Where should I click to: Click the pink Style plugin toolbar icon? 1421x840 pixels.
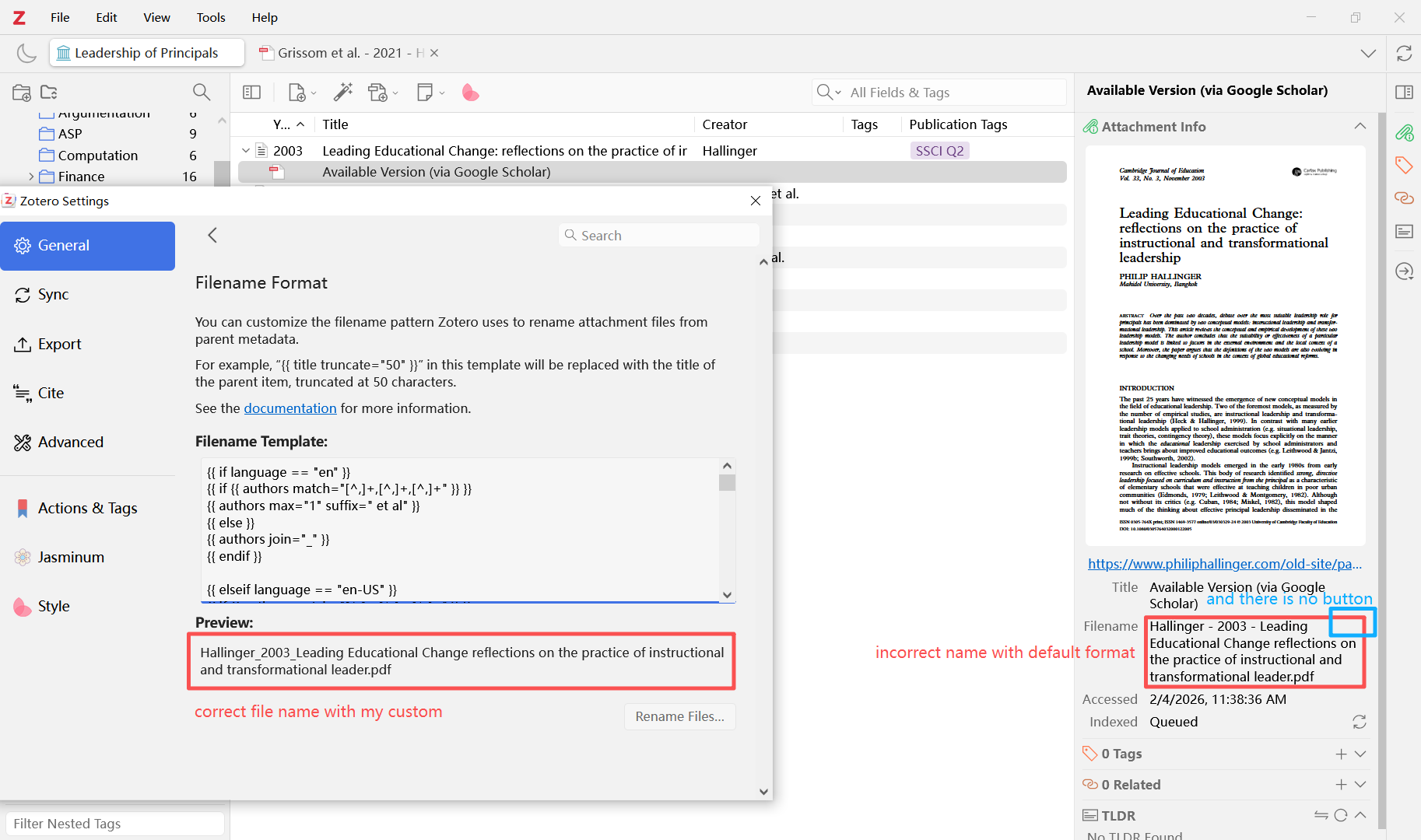click(470, 93)
